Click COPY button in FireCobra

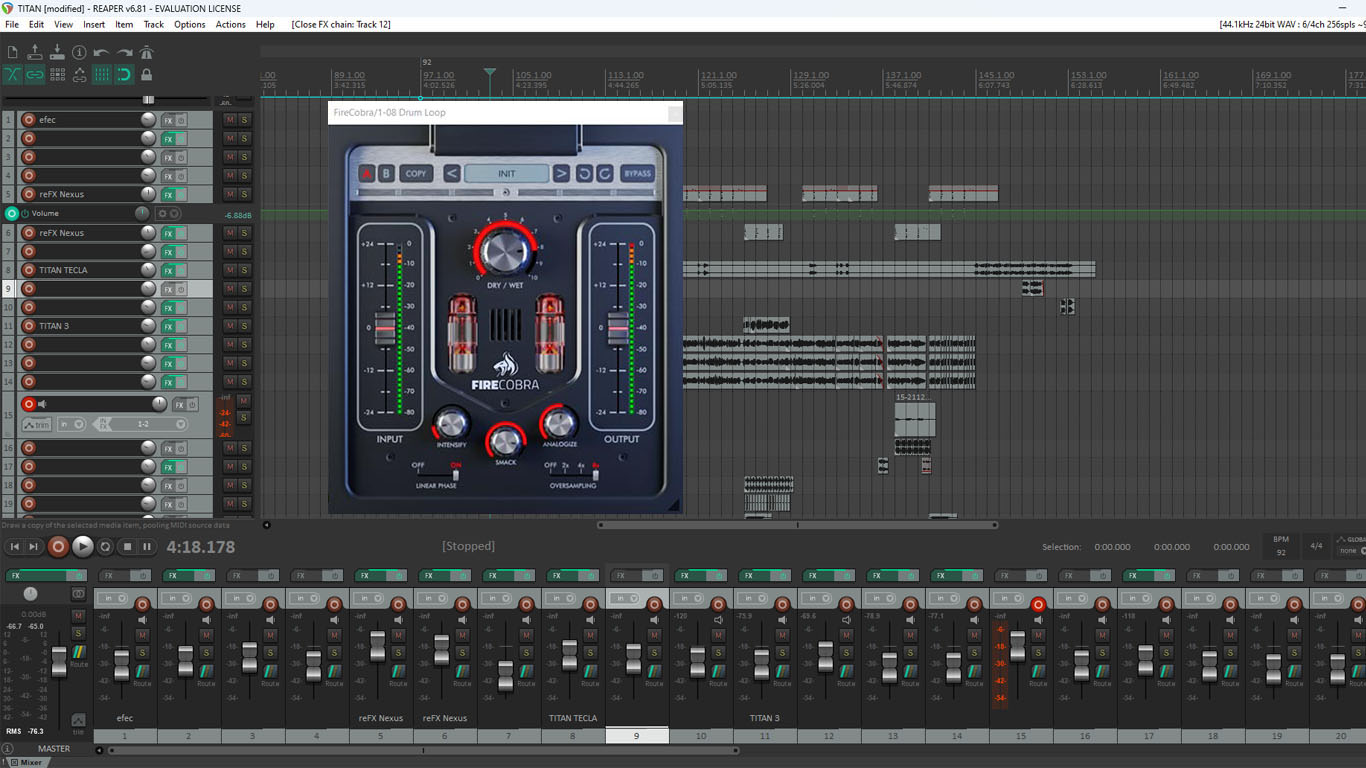coord(416,173)
